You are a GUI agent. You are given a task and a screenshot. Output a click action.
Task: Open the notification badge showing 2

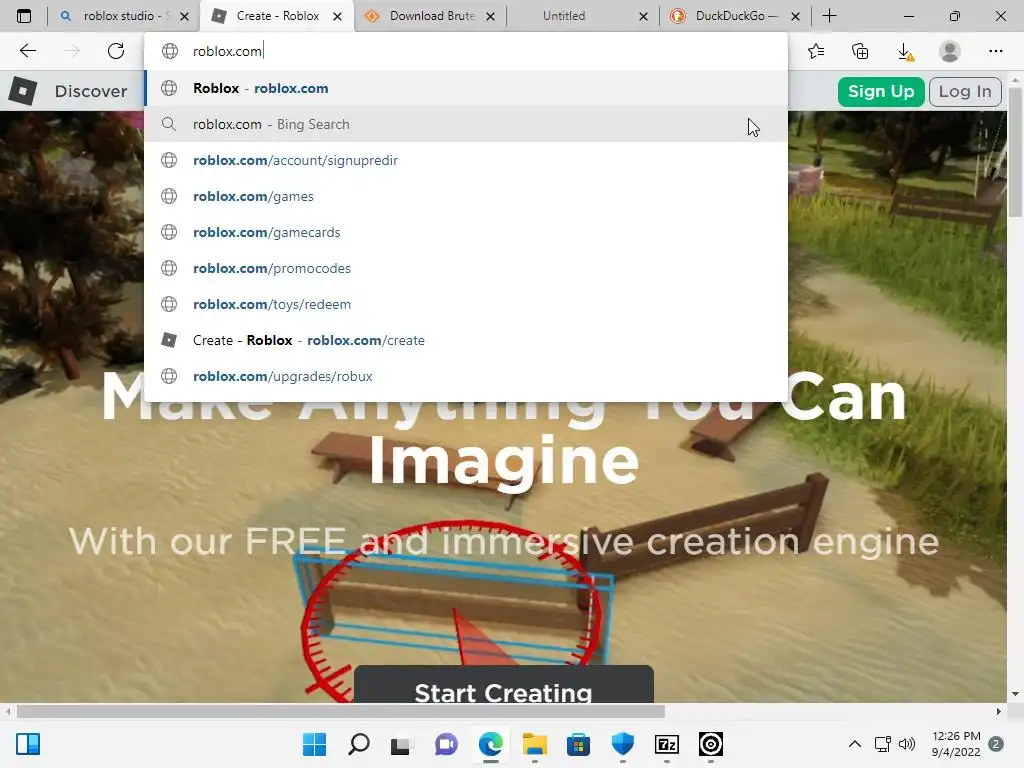pos(996,744)
